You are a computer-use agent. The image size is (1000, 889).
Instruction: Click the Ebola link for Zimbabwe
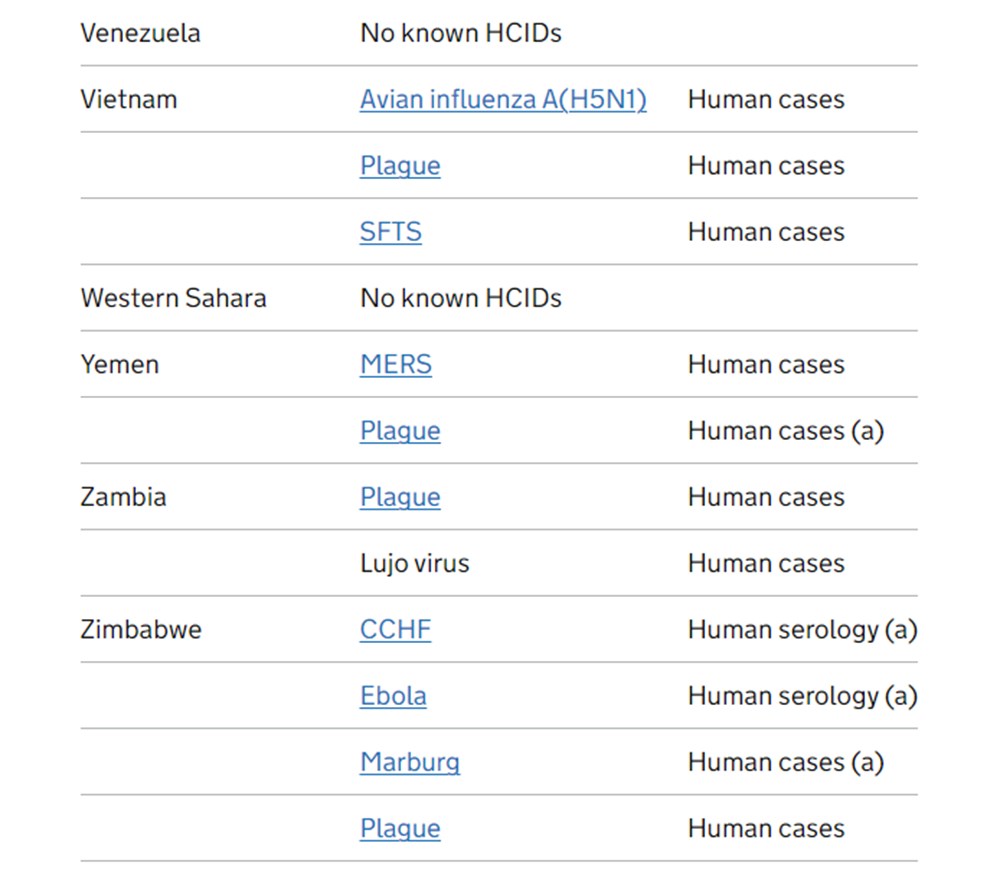tap(393, 696)
